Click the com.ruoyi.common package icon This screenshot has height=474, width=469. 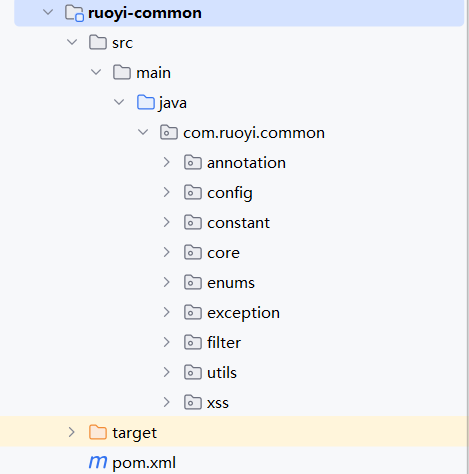click(169, 132)
